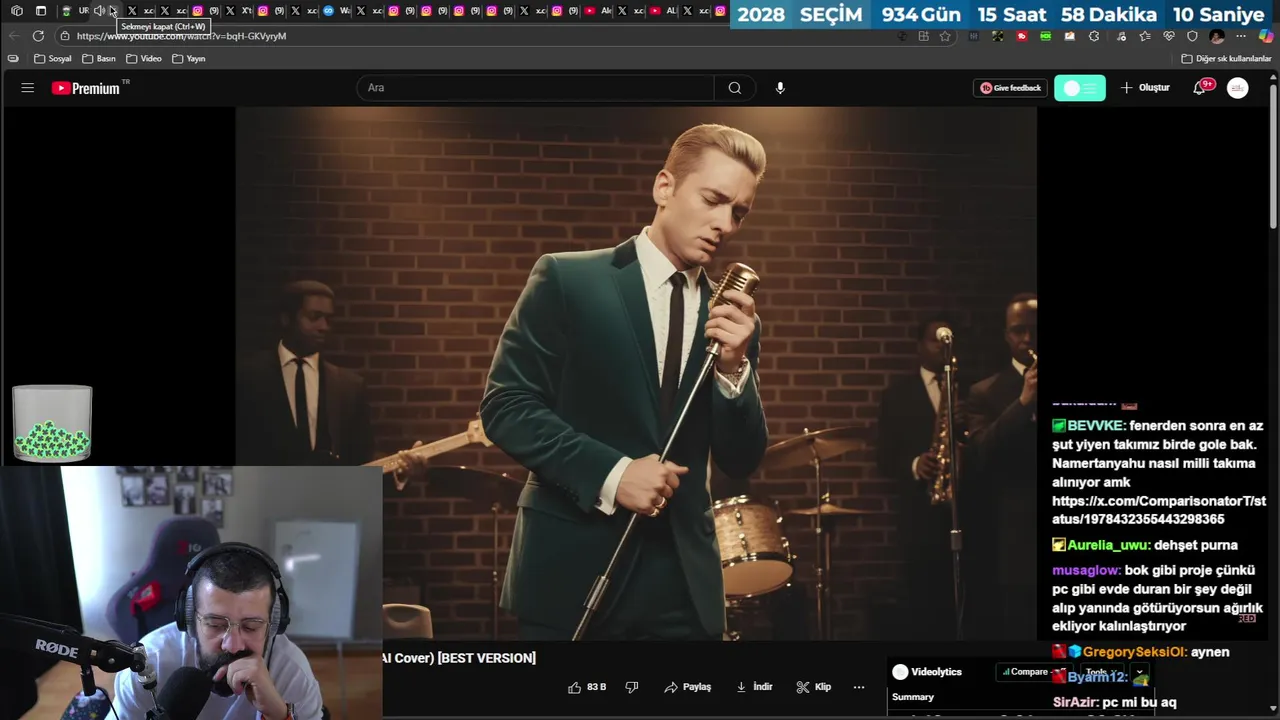Click the Videolytics logo label
The image size is (1280, 720).
[927, 672]
